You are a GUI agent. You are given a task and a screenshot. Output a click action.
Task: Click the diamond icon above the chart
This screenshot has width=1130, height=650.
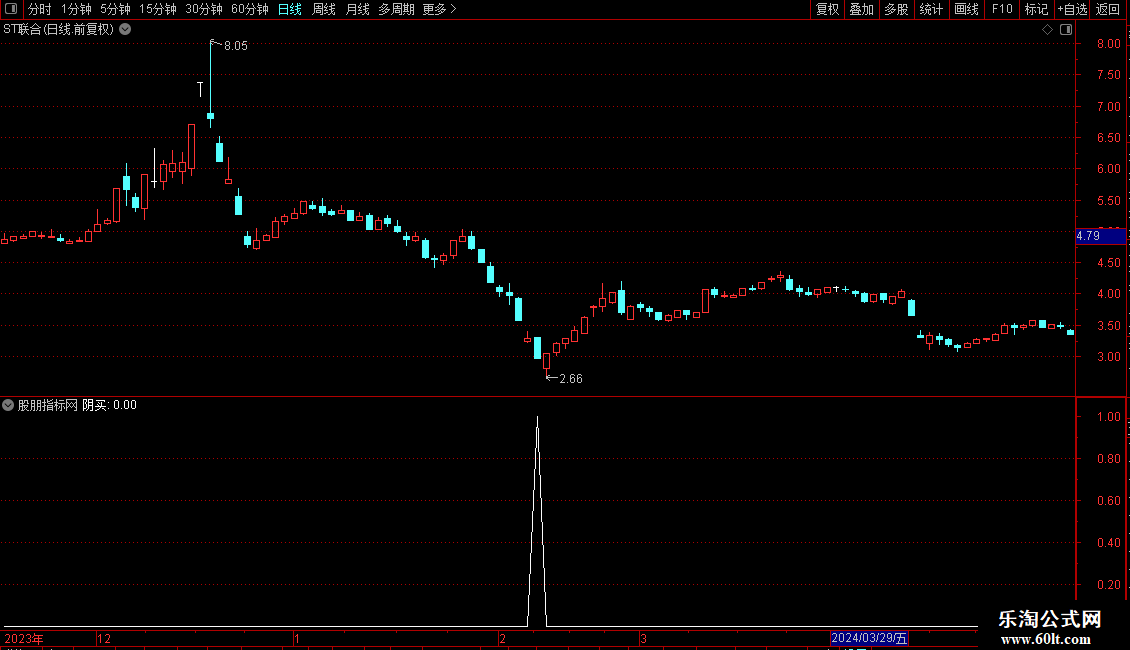click(x=1048, y=30)
